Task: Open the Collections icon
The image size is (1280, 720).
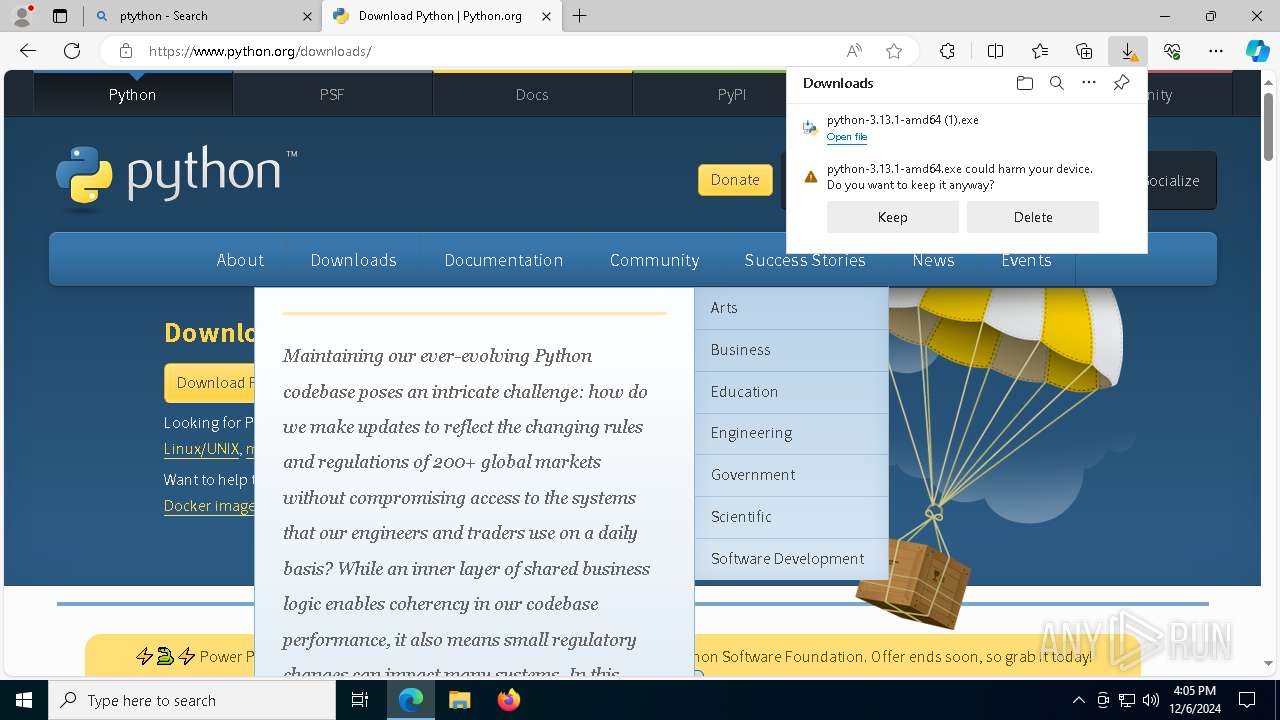Action: click(x=1084, y=51)
